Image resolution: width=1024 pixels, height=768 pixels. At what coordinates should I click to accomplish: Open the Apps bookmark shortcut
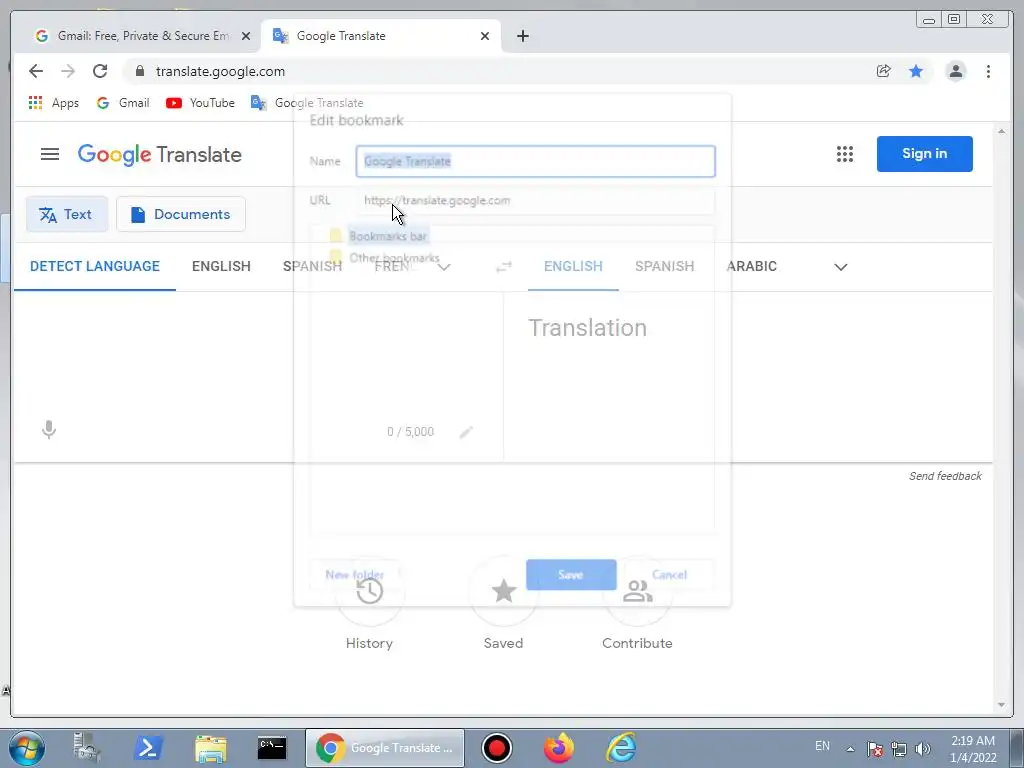(x=54, y=103)
